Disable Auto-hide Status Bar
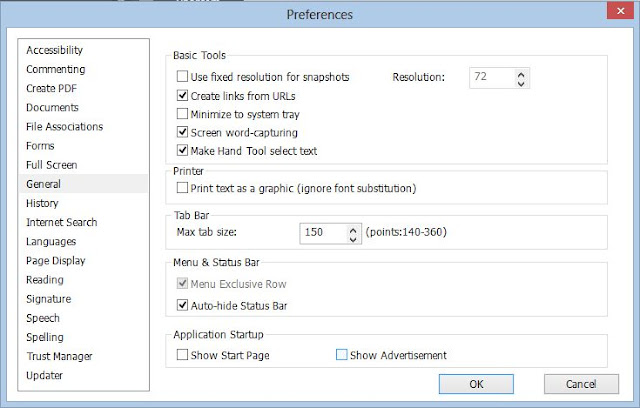640x408 pixels. click(x=182, y=305)
